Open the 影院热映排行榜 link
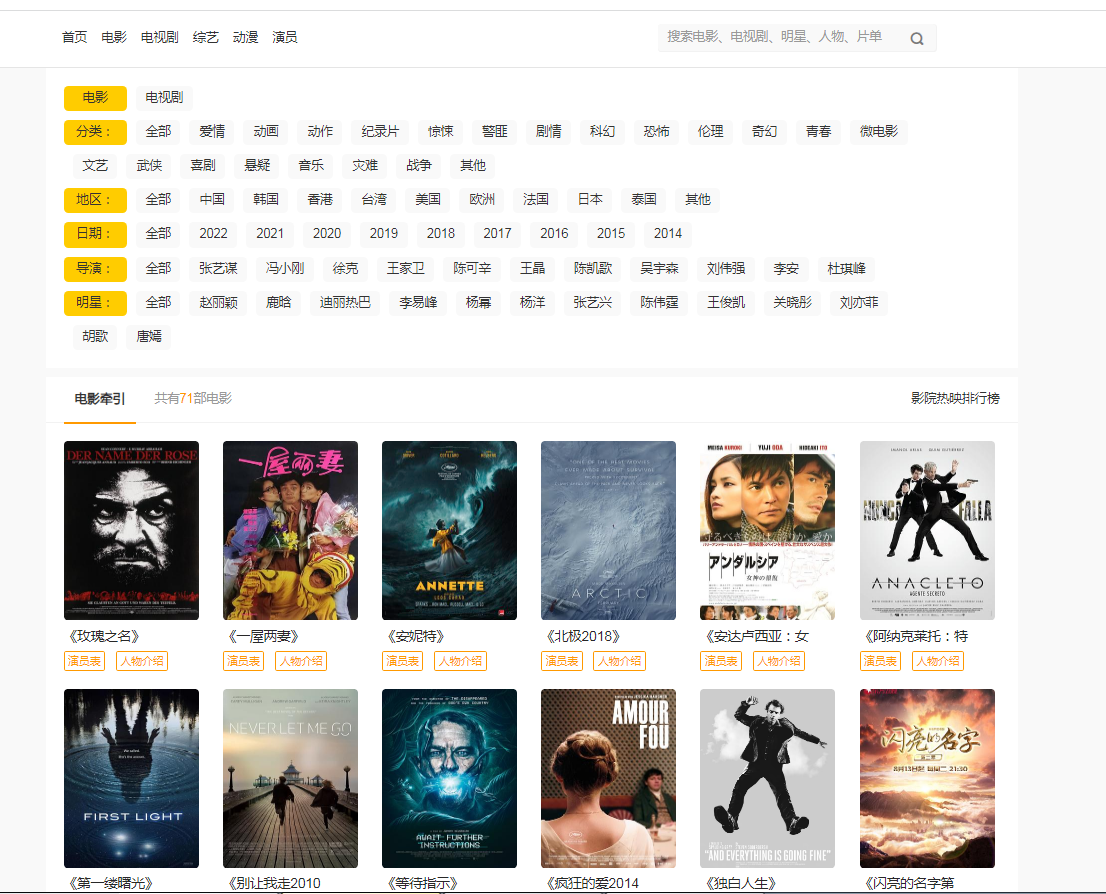Image resolution: width=1106 pixels, height=894 pixels. pyautogui.click(x=954, y=399)
